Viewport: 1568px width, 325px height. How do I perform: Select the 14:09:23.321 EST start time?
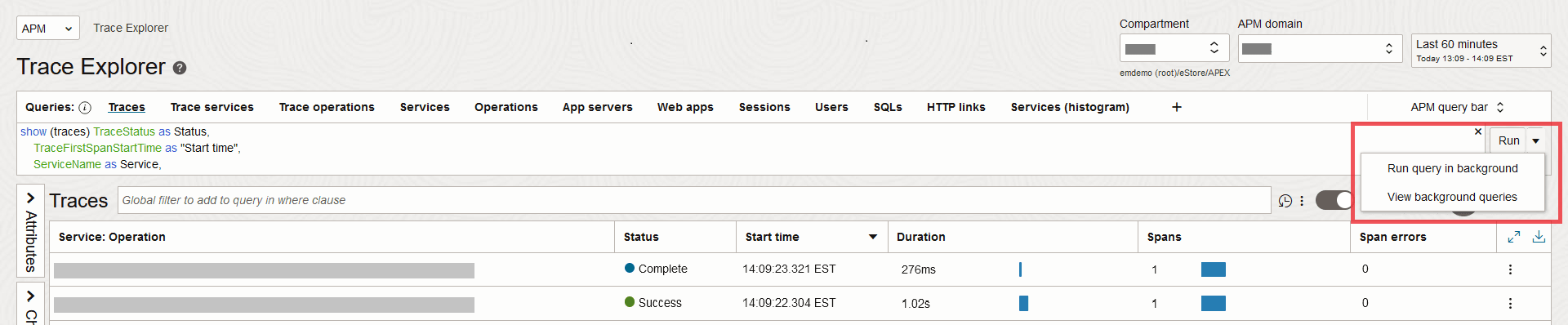coord(789,269)
